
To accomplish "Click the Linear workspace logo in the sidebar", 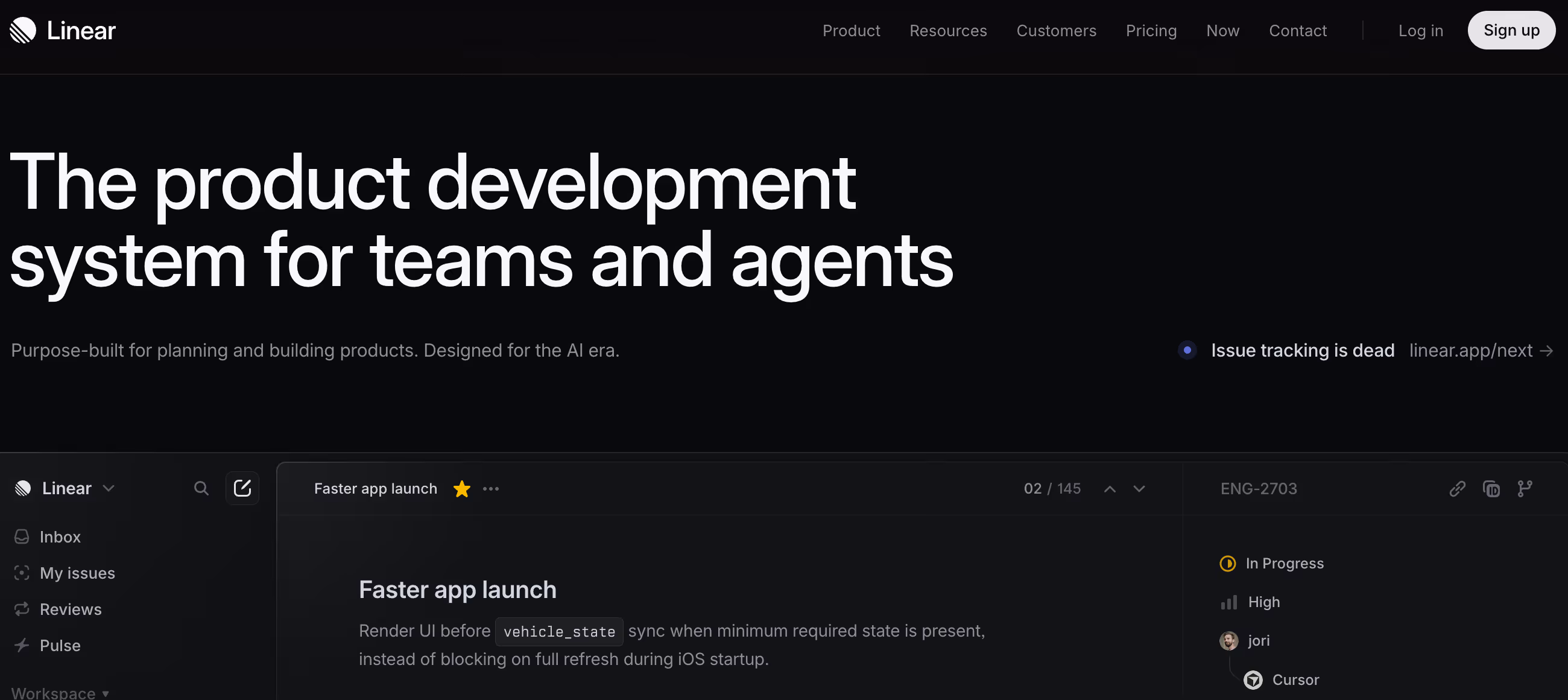I will click(23, 488).
